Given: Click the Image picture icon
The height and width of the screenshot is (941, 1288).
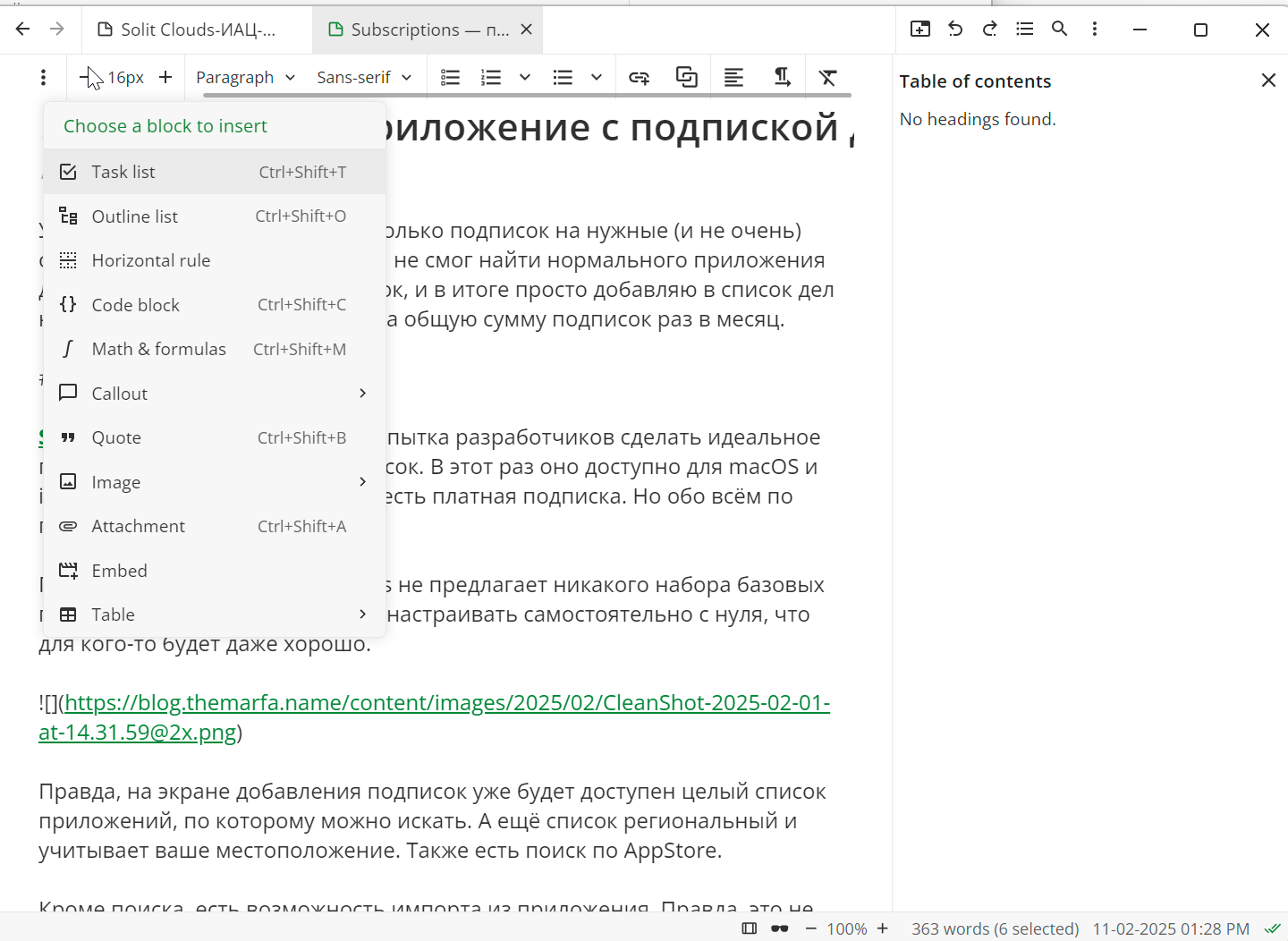Looking at the screenshot, I should tap(68, 482).
